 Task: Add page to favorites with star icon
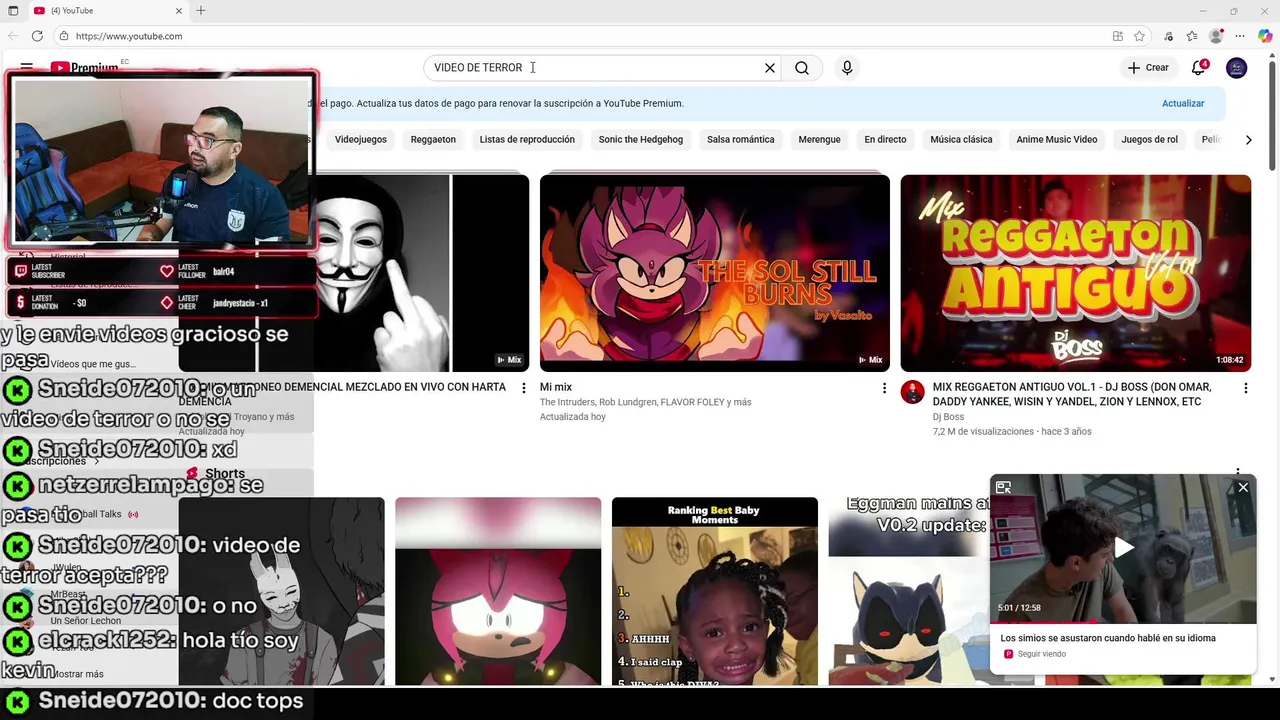(x=1139, y=36)
